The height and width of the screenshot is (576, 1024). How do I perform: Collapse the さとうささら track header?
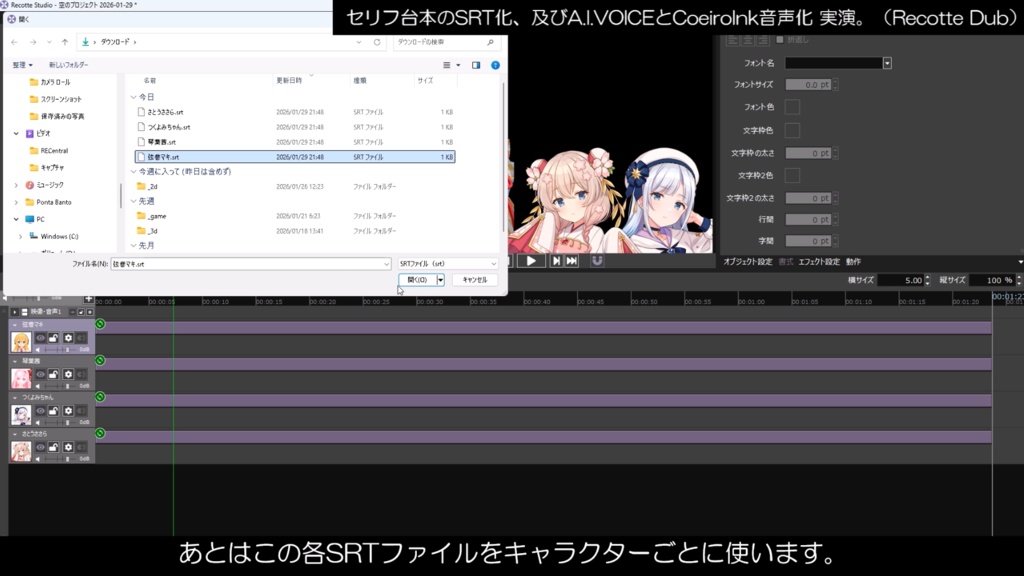point(15,434)
